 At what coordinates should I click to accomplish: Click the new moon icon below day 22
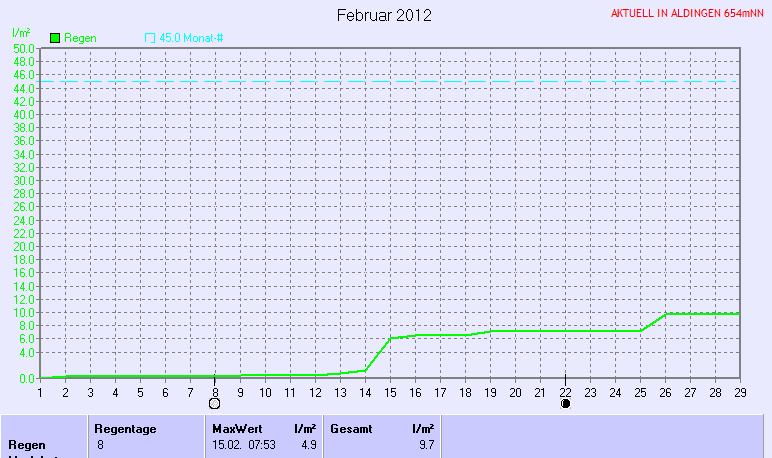coord(565,404)
